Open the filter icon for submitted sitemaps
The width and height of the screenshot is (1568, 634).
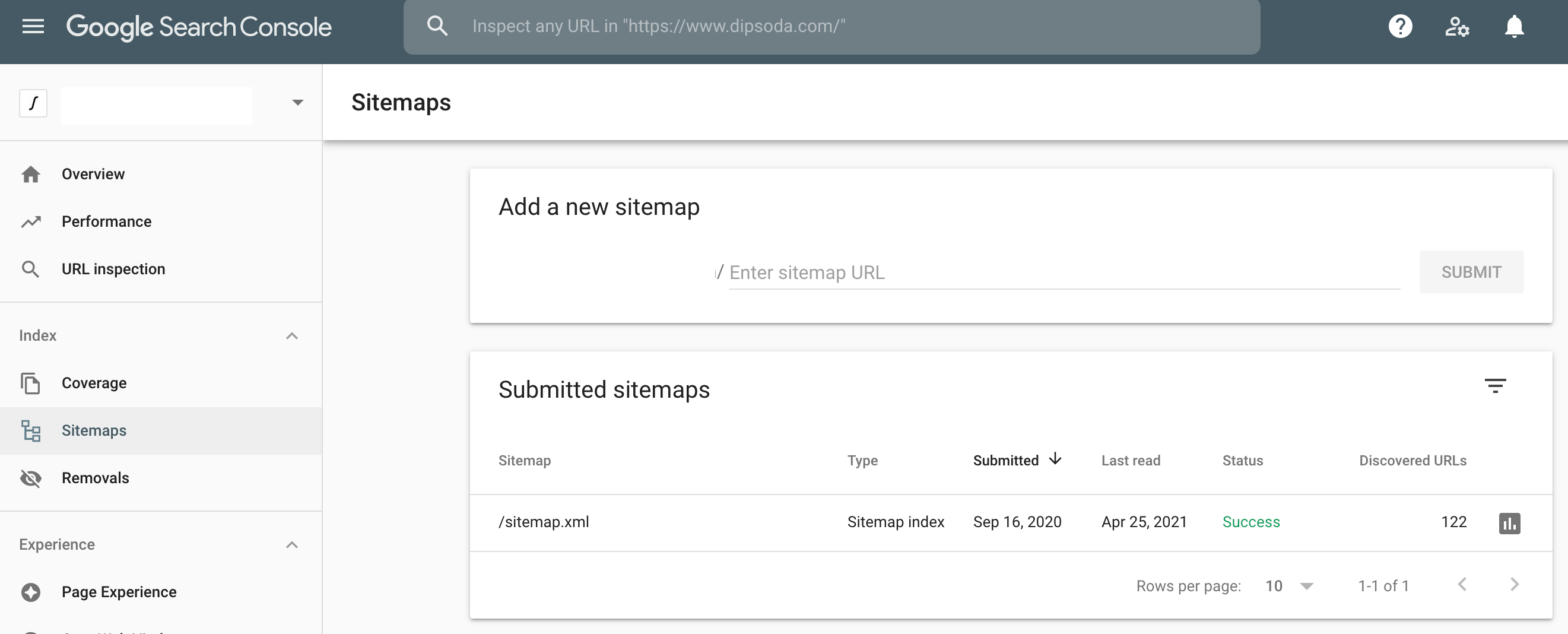tap(1495, 385)
